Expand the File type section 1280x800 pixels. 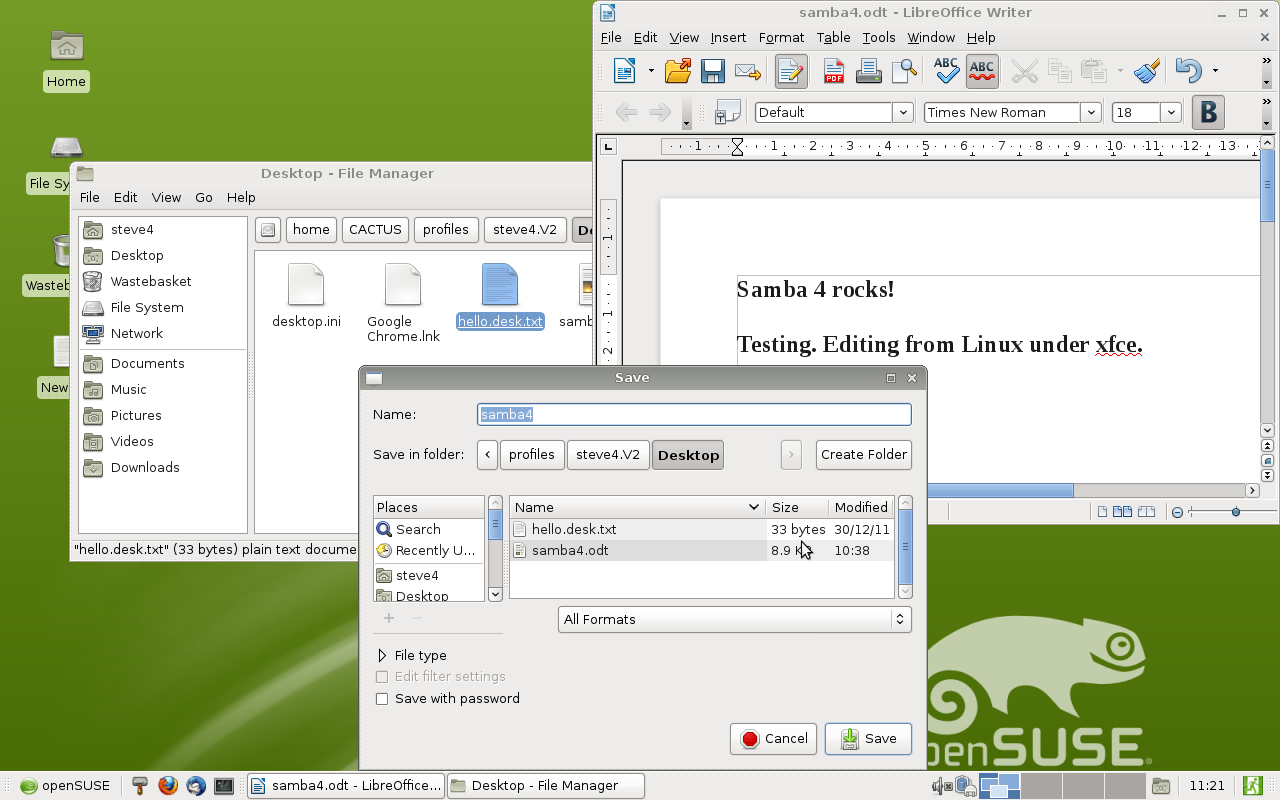381,655
